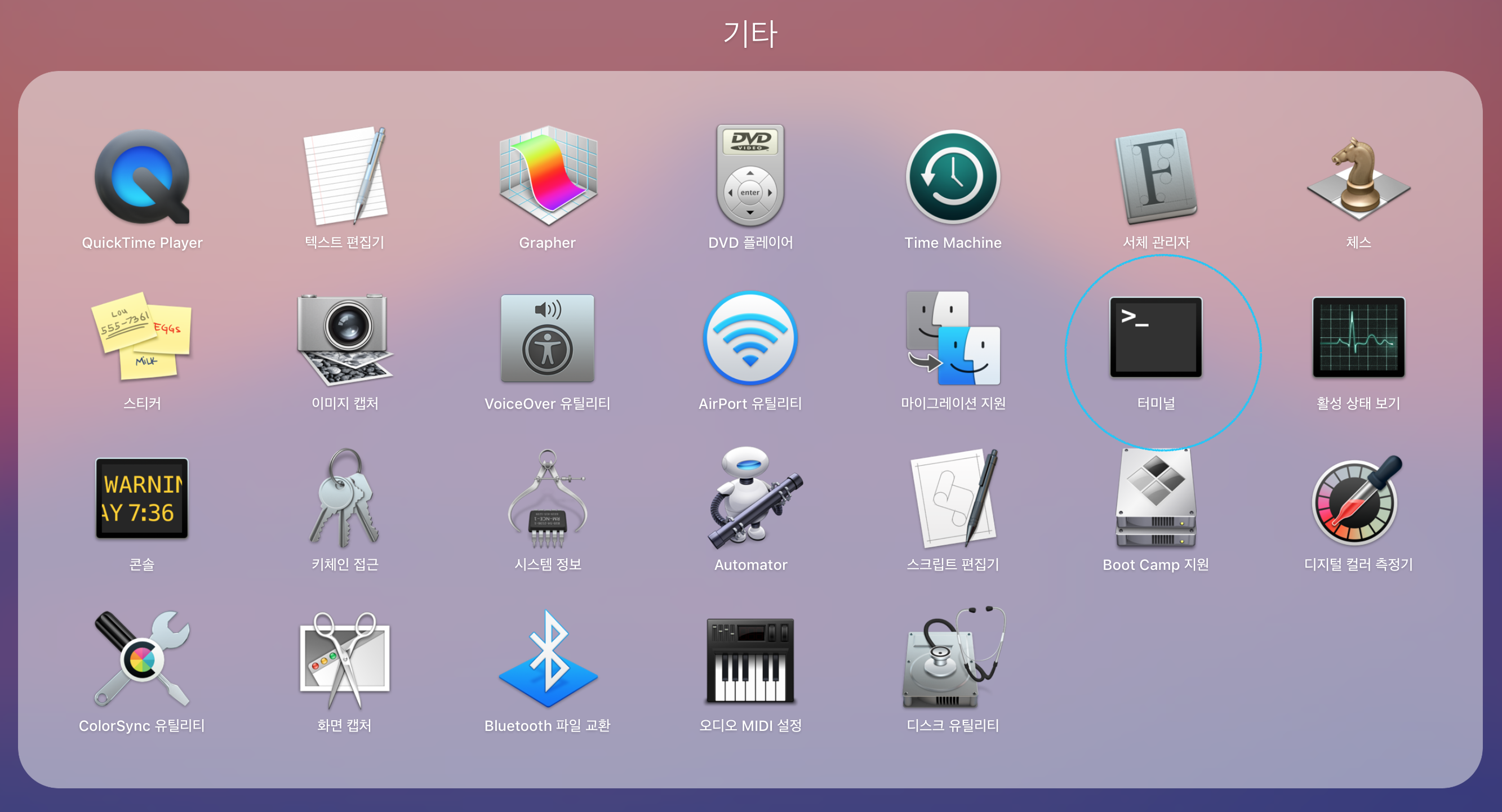The width and height of the screenshot is (1502, 812).
Task: Open the 콘솔 (Console) warning icon
Action: [141, 498]
